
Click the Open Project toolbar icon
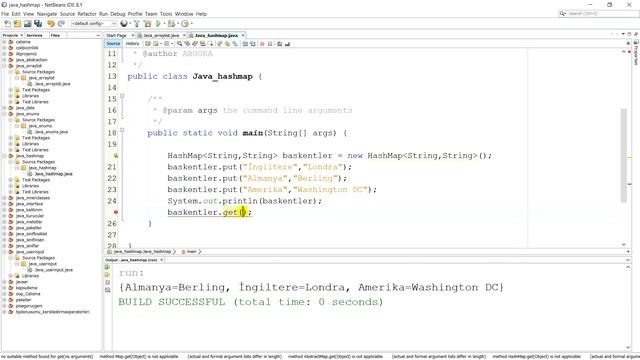point(28,24)
